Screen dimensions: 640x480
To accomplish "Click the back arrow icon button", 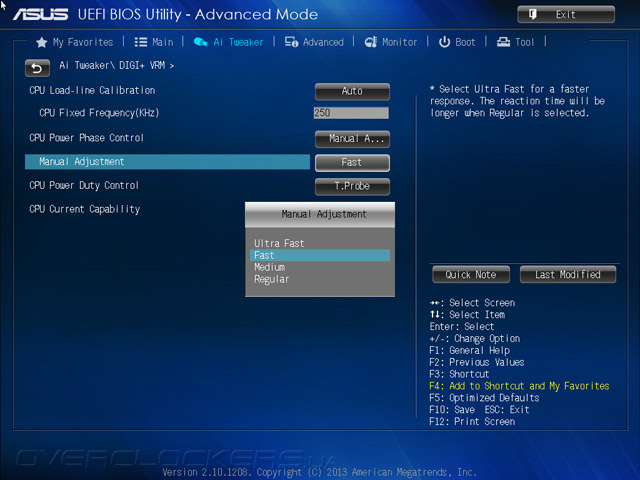I will click(x=37, y=68).
